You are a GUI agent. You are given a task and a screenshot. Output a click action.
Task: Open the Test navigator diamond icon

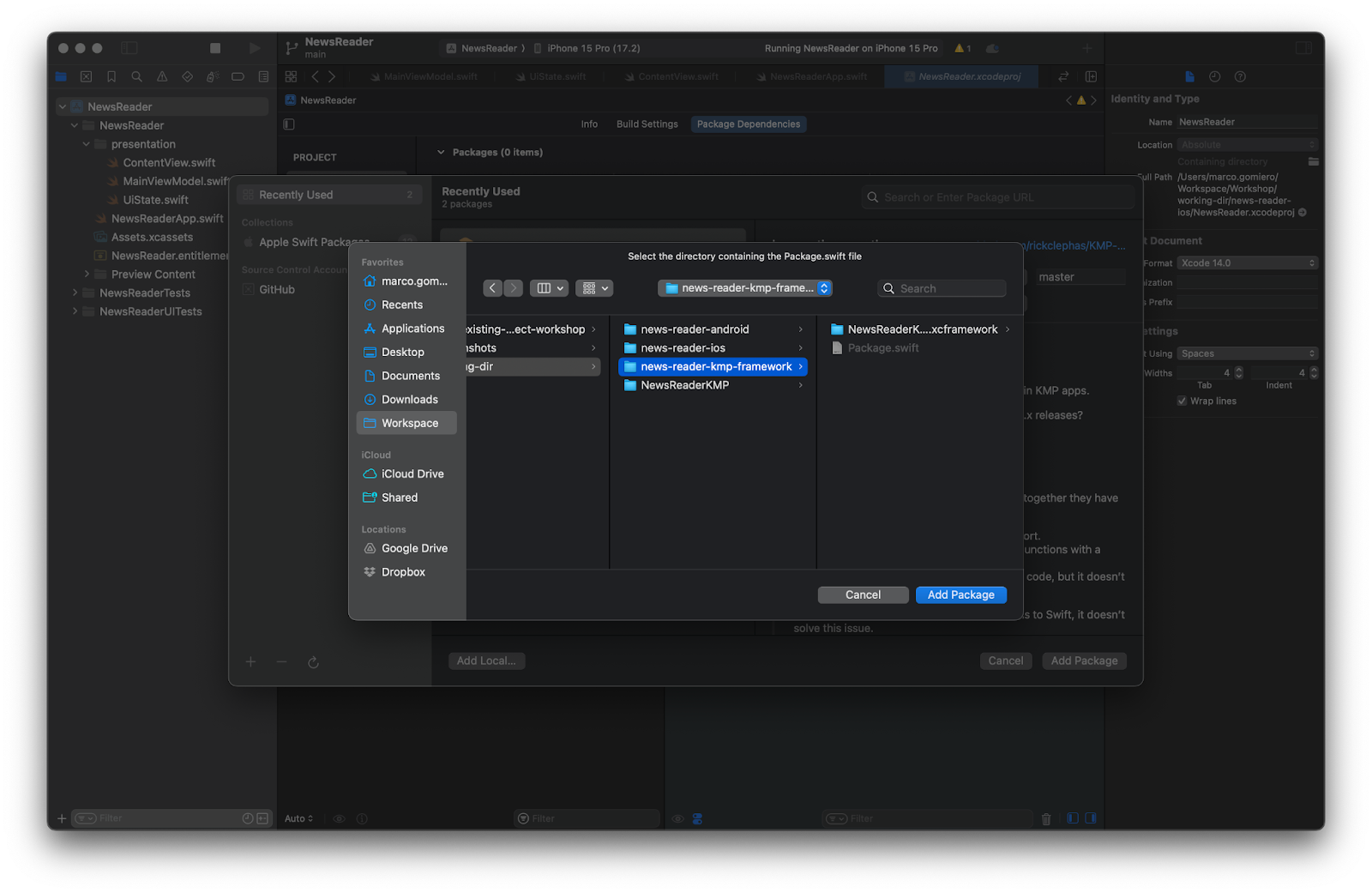click(x=187, y=76)
